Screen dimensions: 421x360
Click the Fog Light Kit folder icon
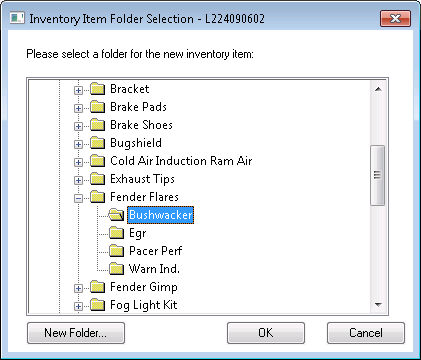click(98, 305)
